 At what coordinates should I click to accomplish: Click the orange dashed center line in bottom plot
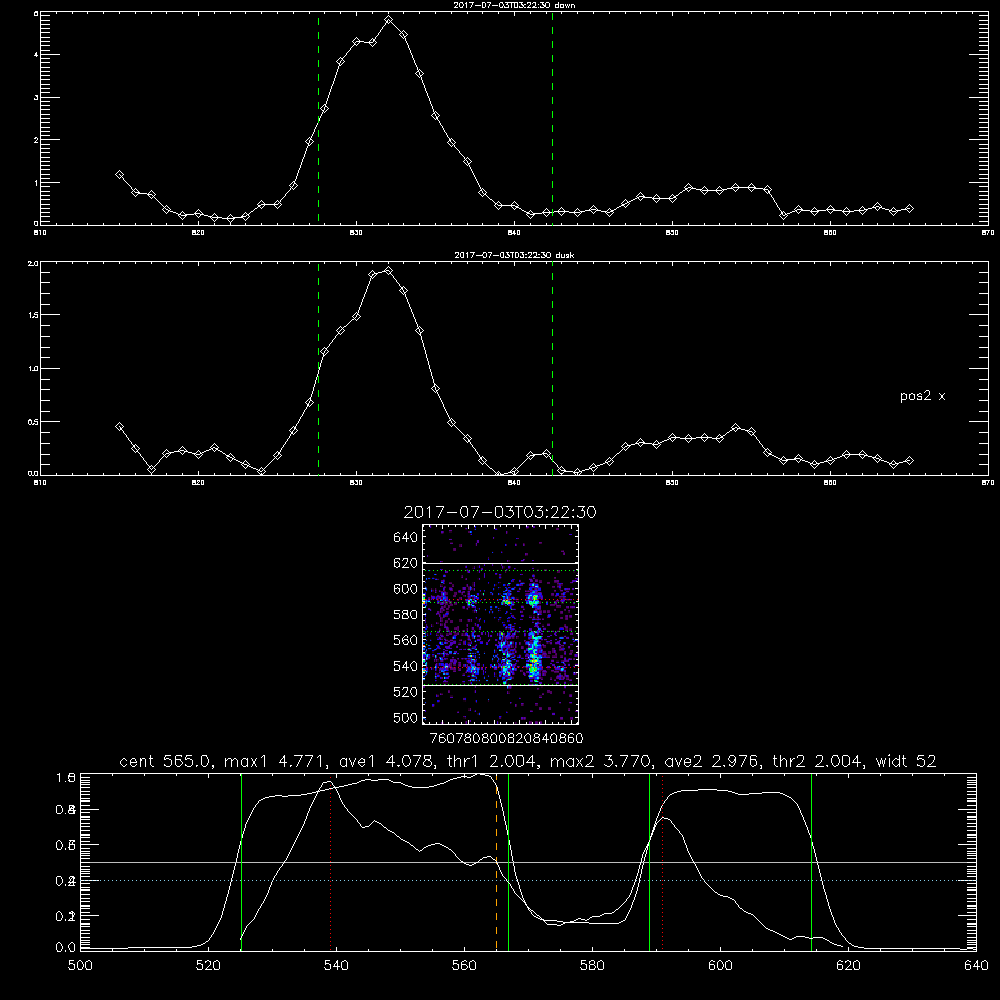coord(496,861)
